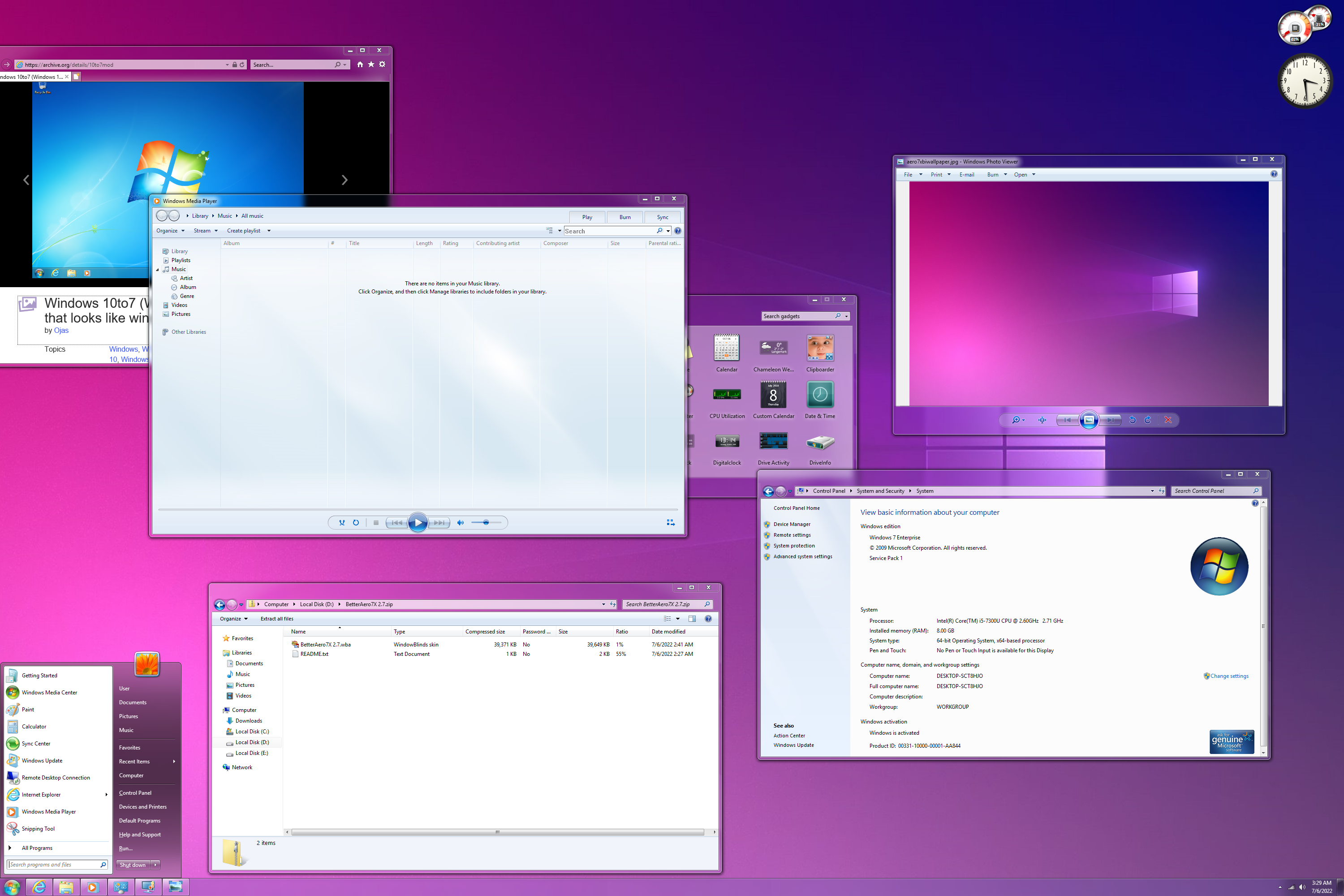
Task: Select the Date & Time gadget
Action: [820, 400]
